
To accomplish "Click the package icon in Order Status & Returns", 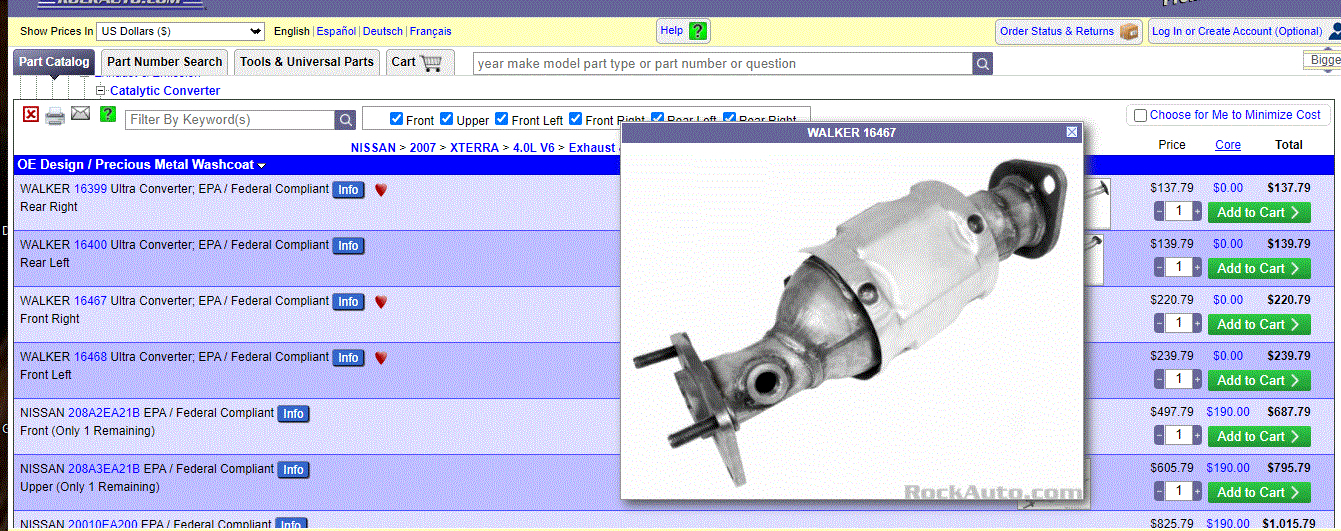I will [1129, 32].
